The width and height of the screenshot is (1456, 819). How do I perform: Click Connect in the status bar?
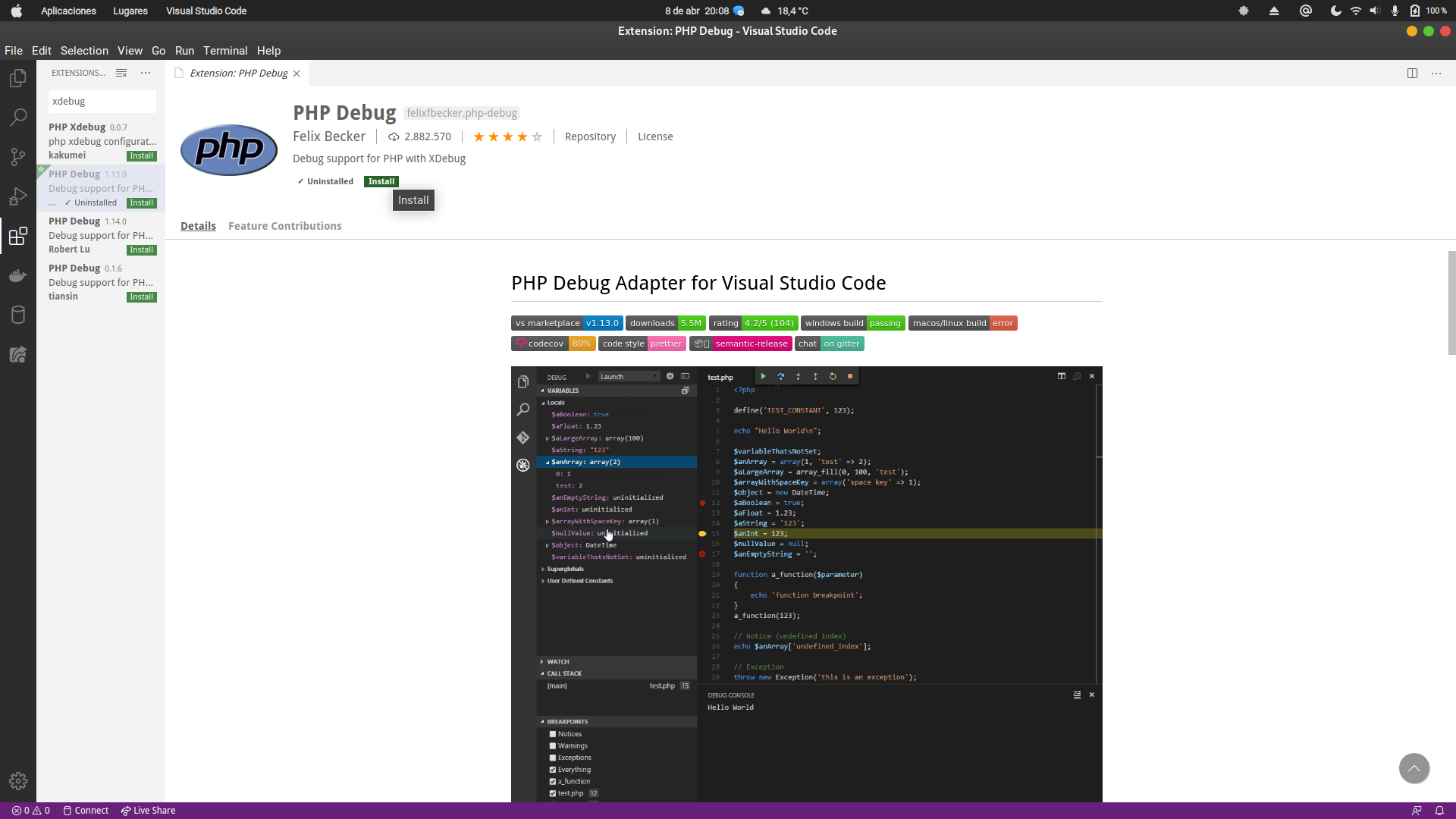[x=86, y=811]
